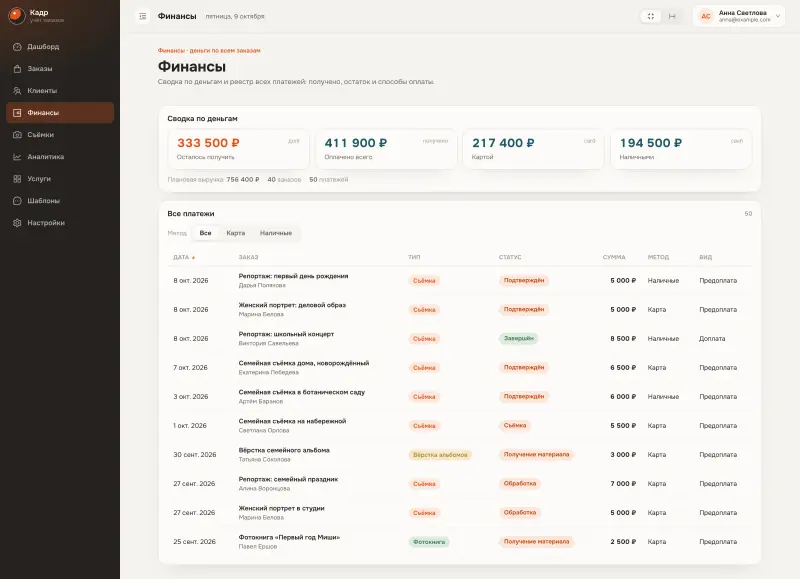The image size is (800, 579).
Task: Click the СТАТУС column header
Action: point(510,258)
